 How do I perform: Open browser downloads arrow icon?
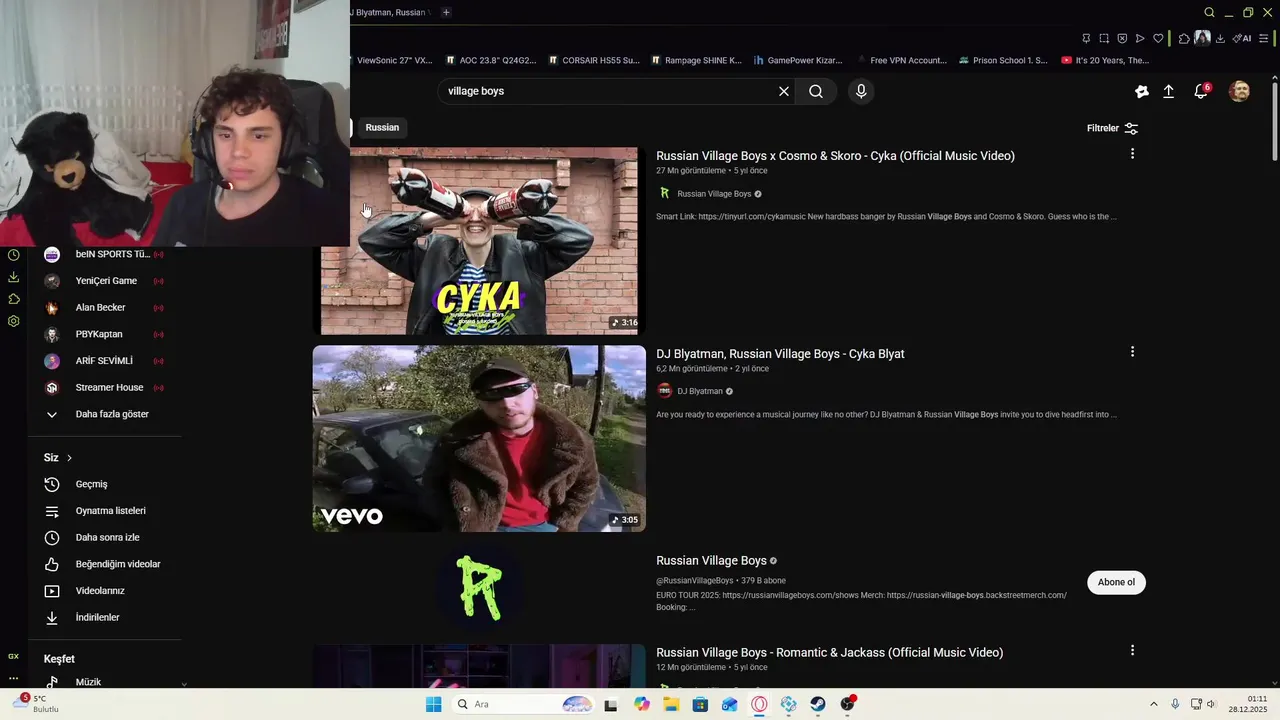[1220, 38]
